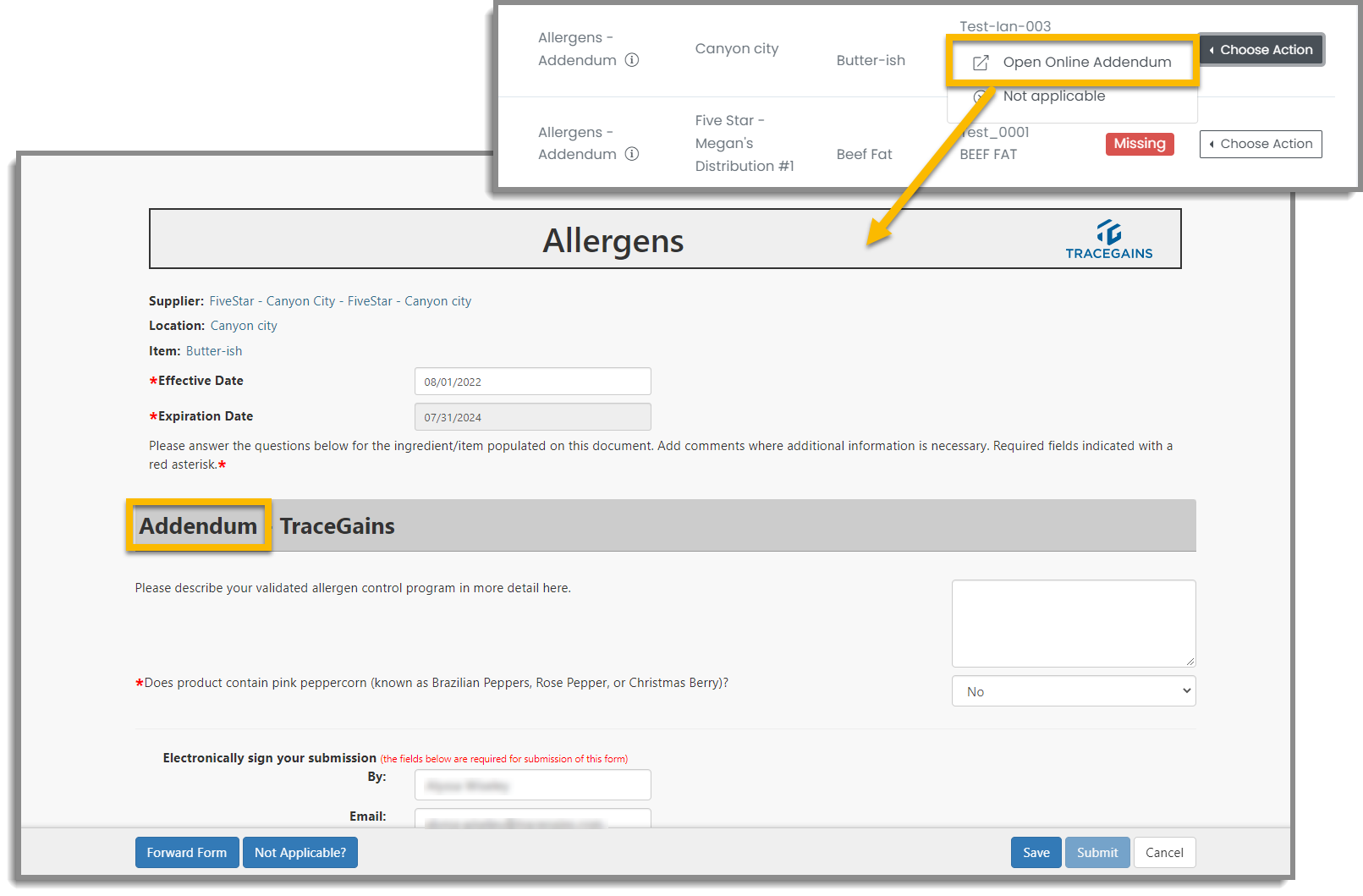
Task: Click the allergen control program text area
Action: (1074, 624)
